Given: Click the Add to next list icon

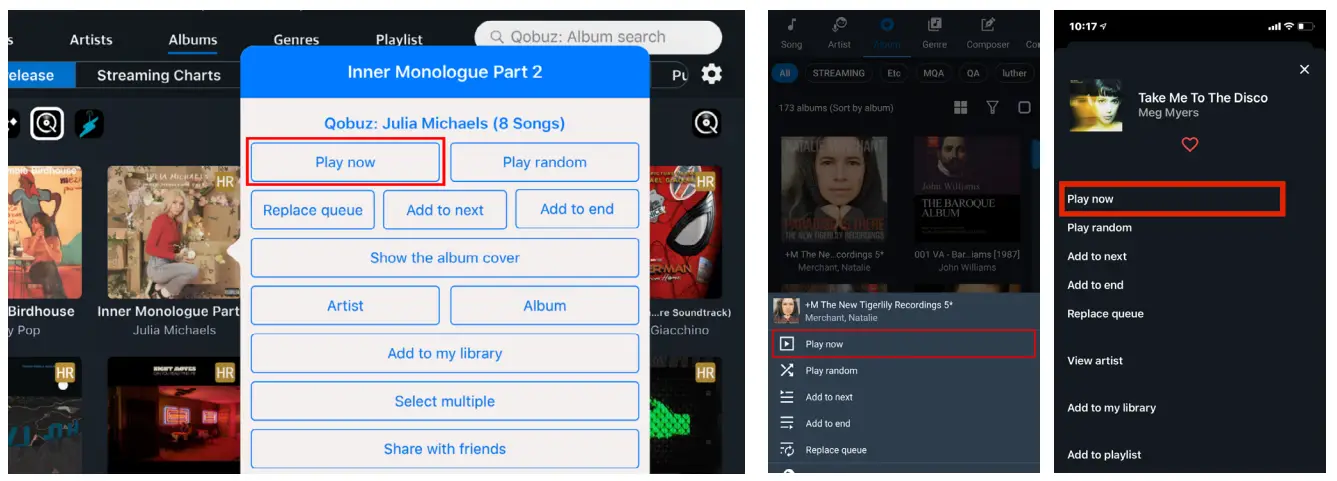Looking at the screenshot, I should point(787,397).
